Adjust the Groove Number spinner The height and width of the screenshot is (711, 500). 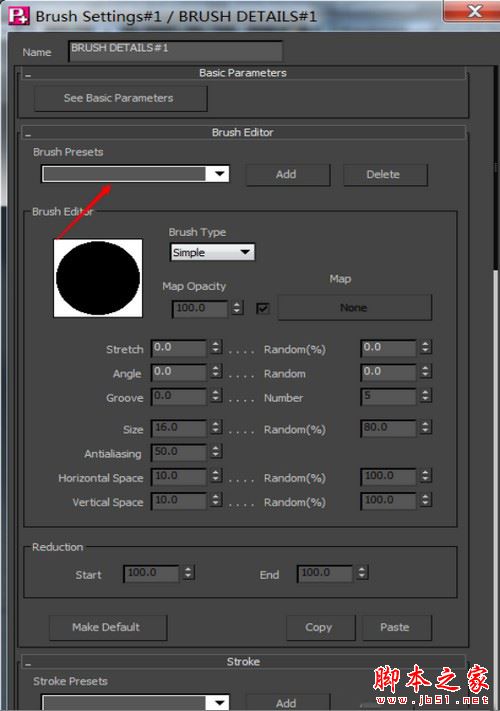425,396
